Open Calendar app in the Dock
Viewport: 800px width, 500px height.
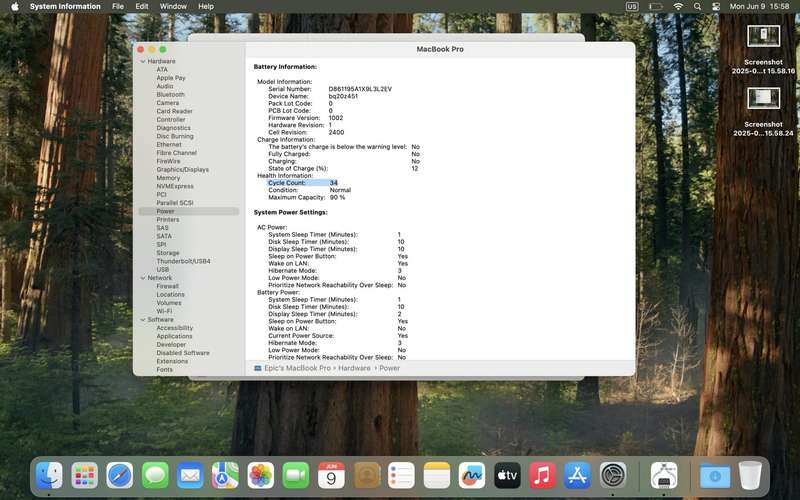pyautogui.click(x=331, y=476)
